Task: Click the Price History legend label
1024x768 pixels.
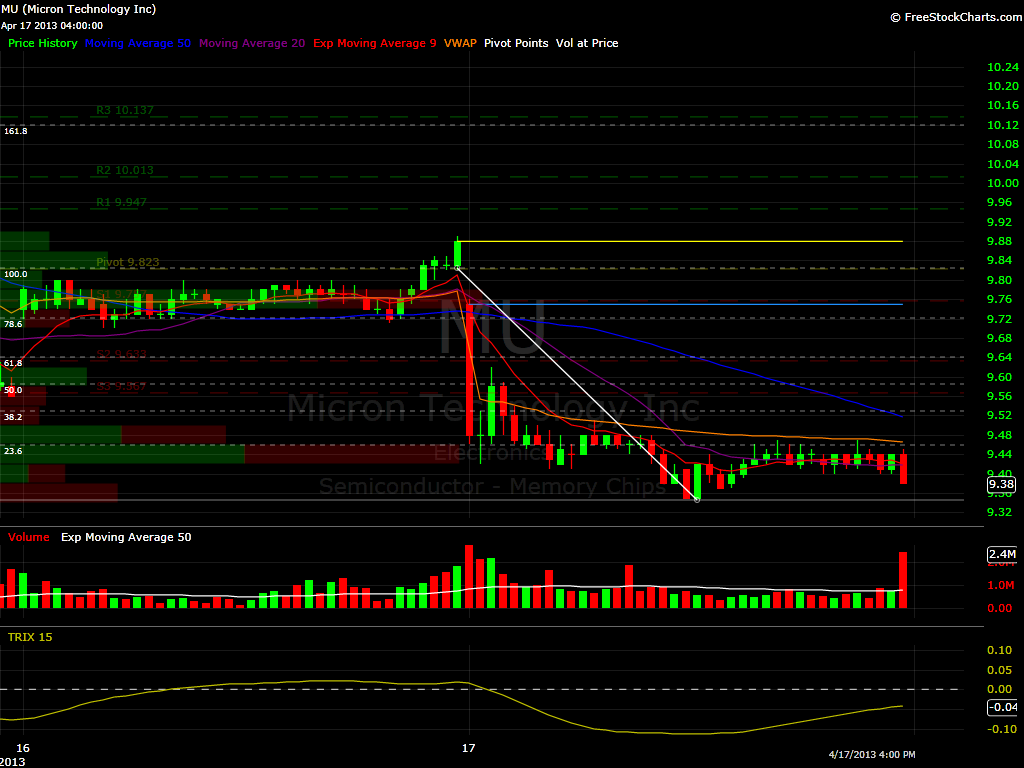Action: click(42, 43)
